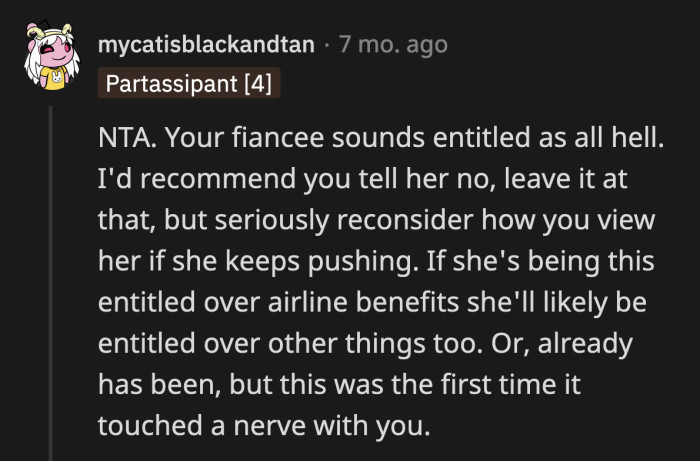Click the last line "touched a nerve with you"
Image resolution: width=700 pixels, height=461 pixels.
click(263, 427)
